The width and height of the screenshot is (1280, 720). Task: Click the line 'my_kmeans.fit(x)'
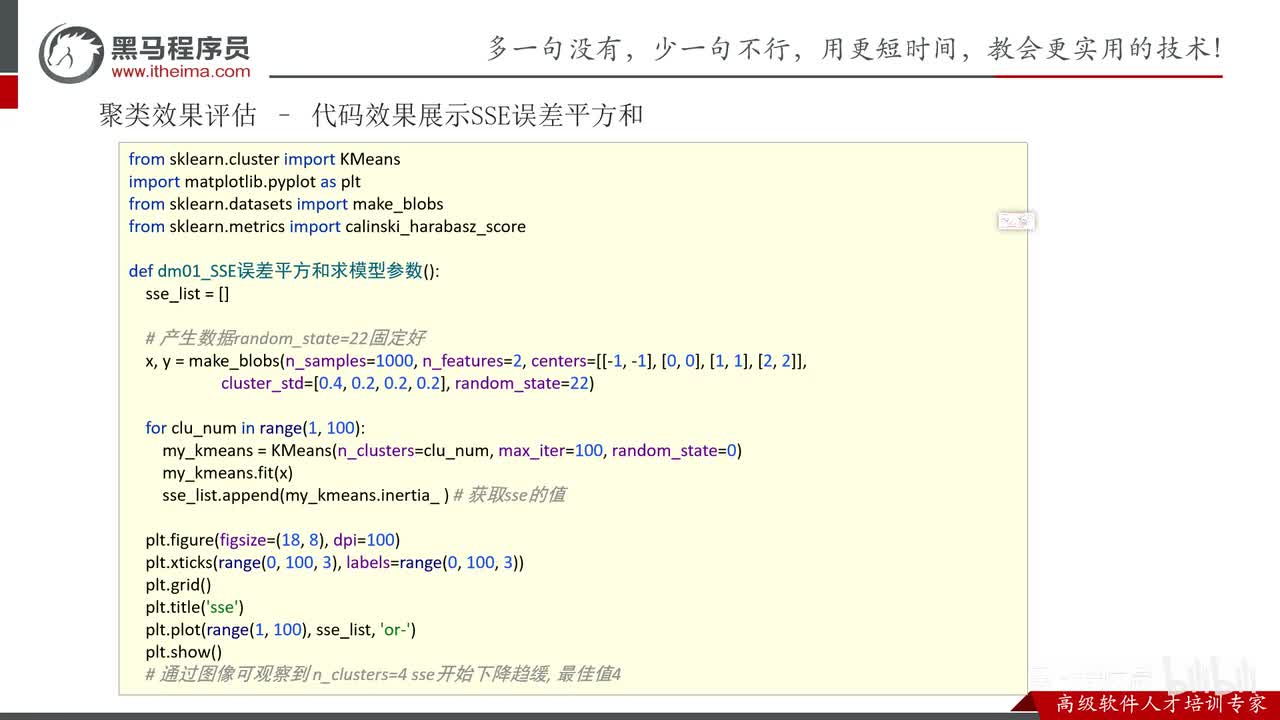[x=228, y=473]
